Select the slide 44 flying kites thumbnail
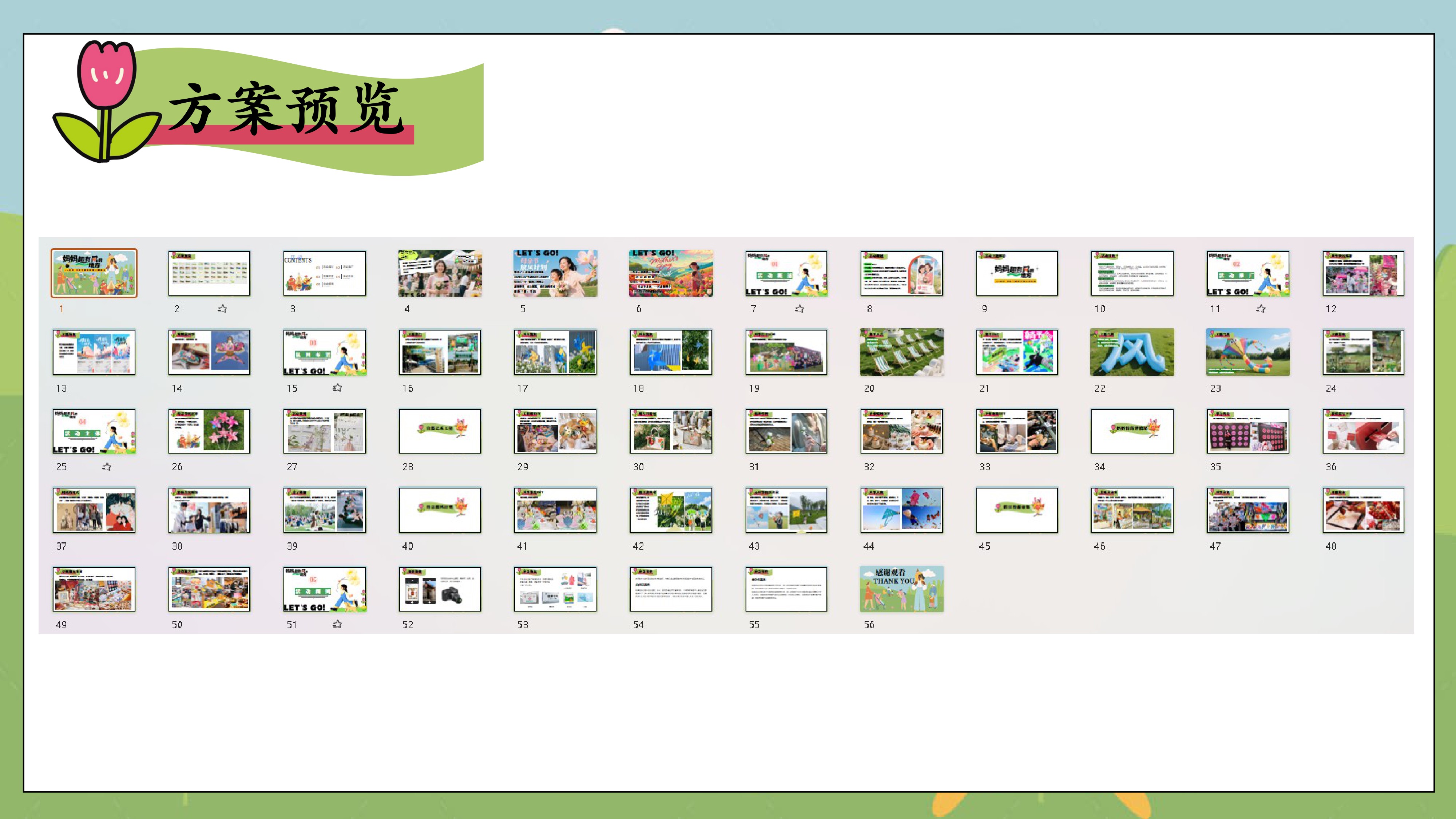This screenshot has width=1456, height=819. click(x=901, y=510)
